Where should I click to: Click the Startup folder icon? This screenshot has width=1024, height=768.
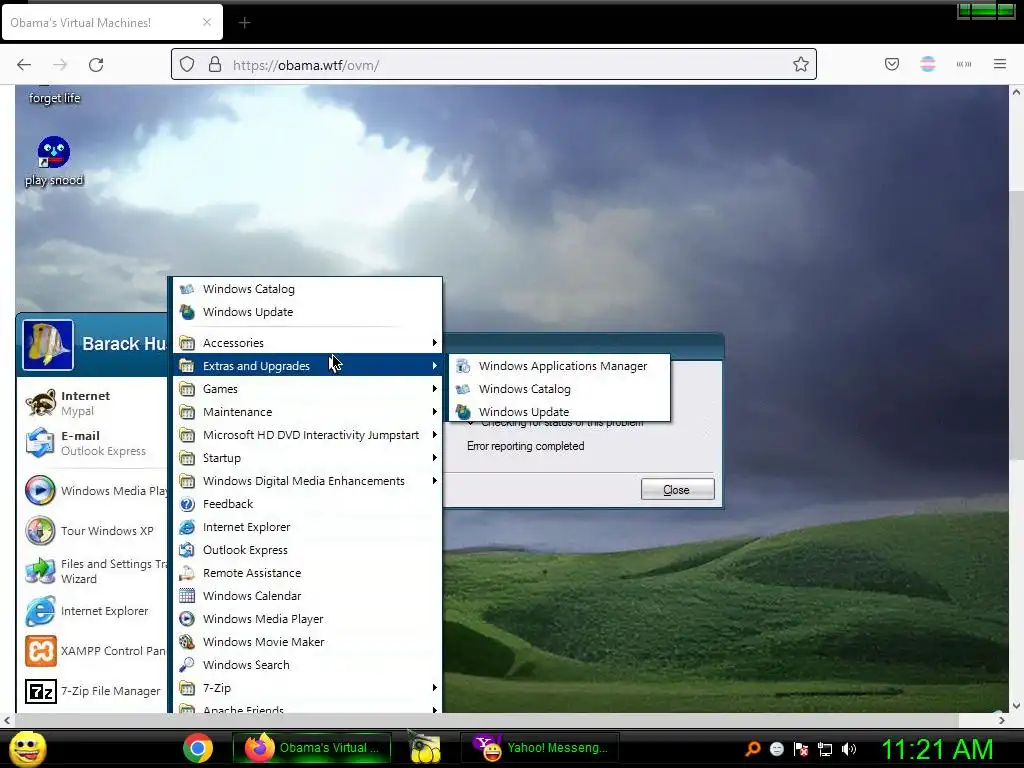[x=187, y=458]
